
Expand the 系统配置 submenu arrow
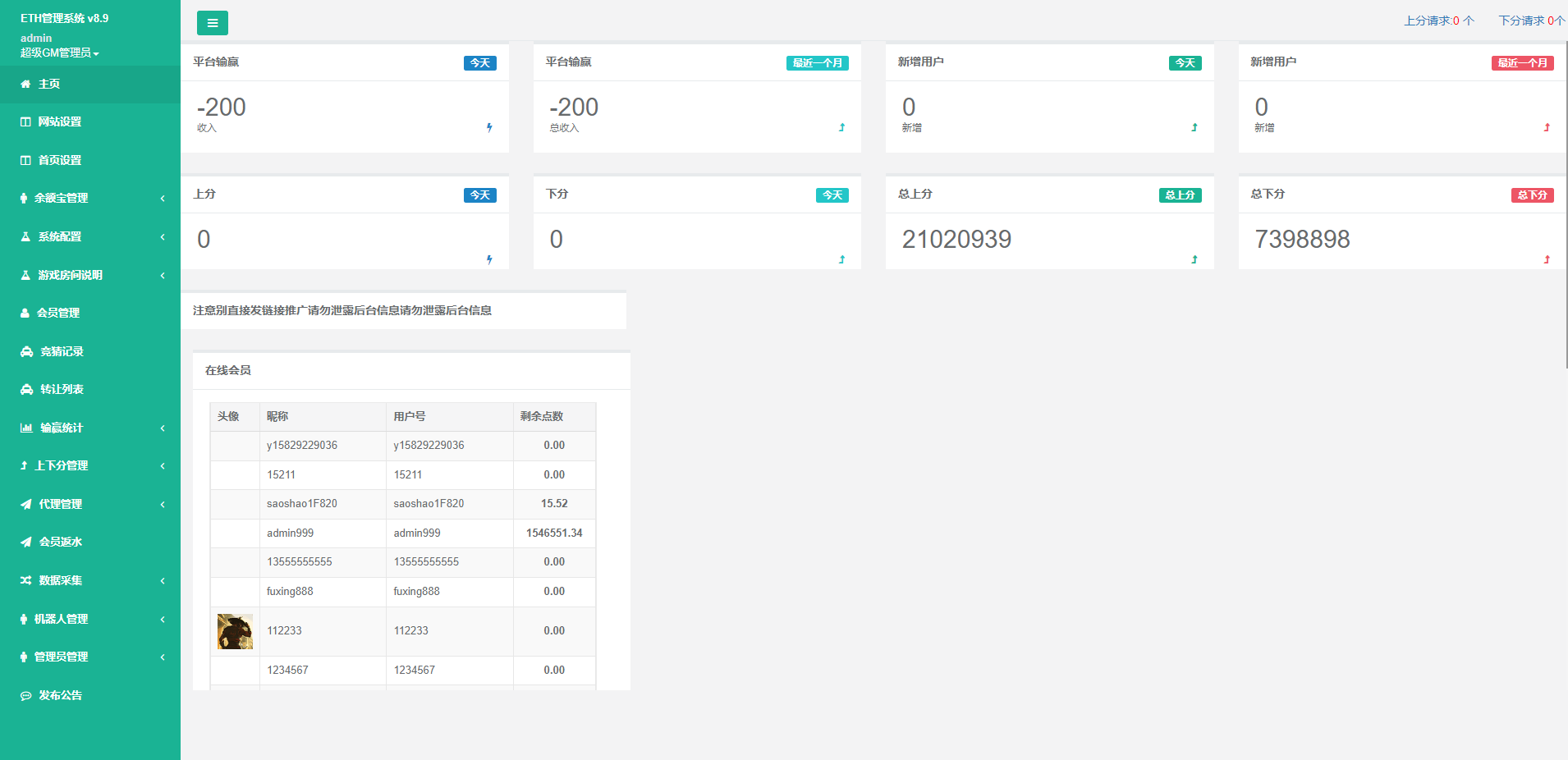click(163, 236)
